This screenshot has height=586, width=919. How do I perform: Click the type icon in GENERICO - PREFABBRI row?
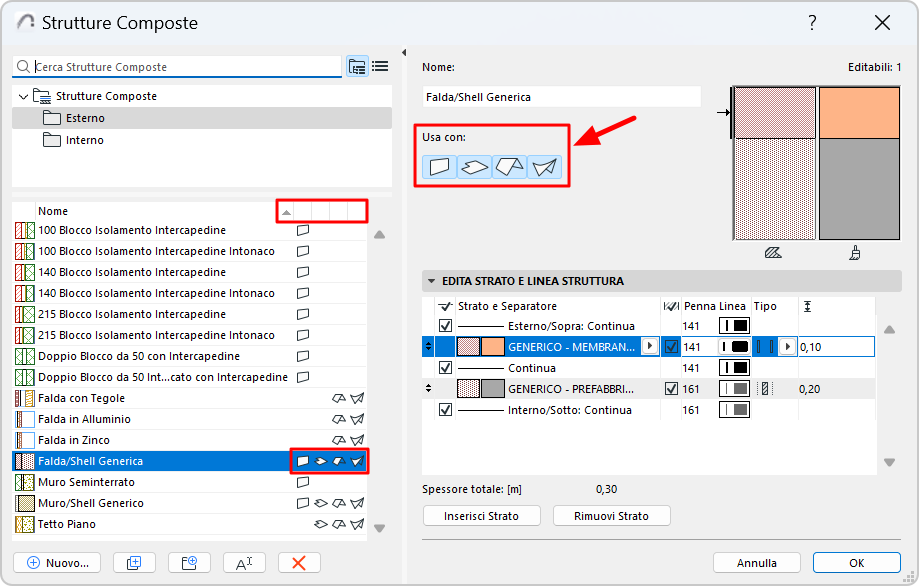pos(765,389)
